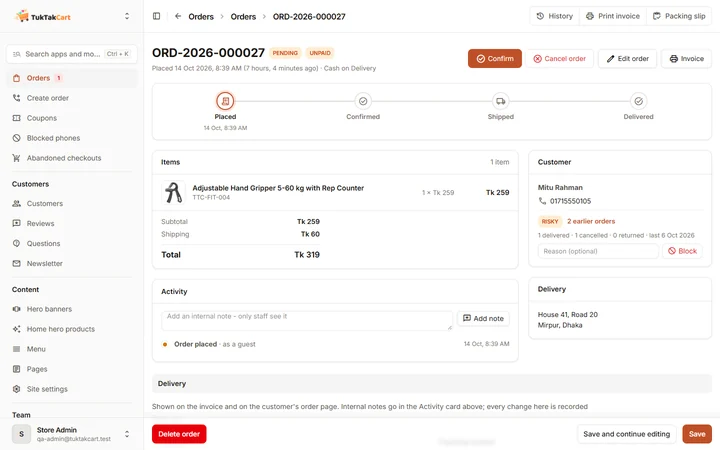Open Hero banners page
The height and width of the screenshot is (450, 720).
click(72, 309)
